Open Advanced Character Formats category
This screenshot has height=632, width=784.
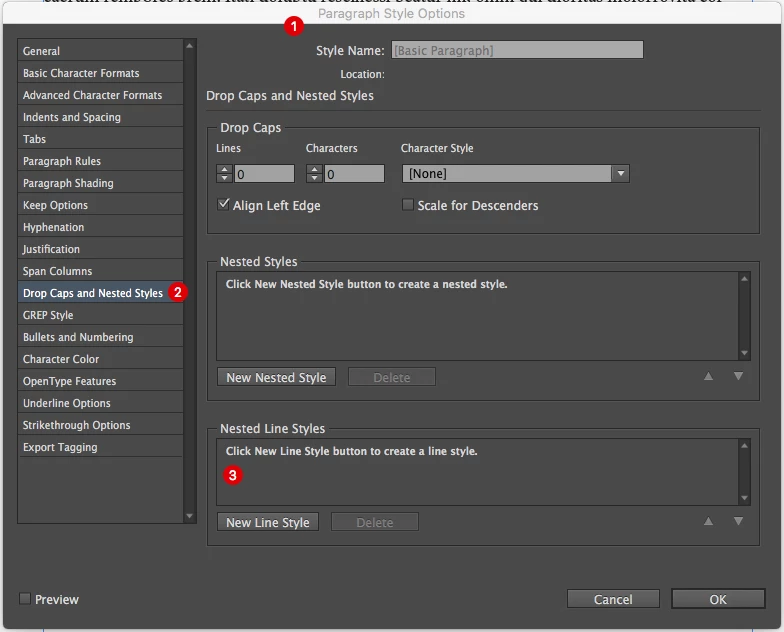tap(100, 95)
